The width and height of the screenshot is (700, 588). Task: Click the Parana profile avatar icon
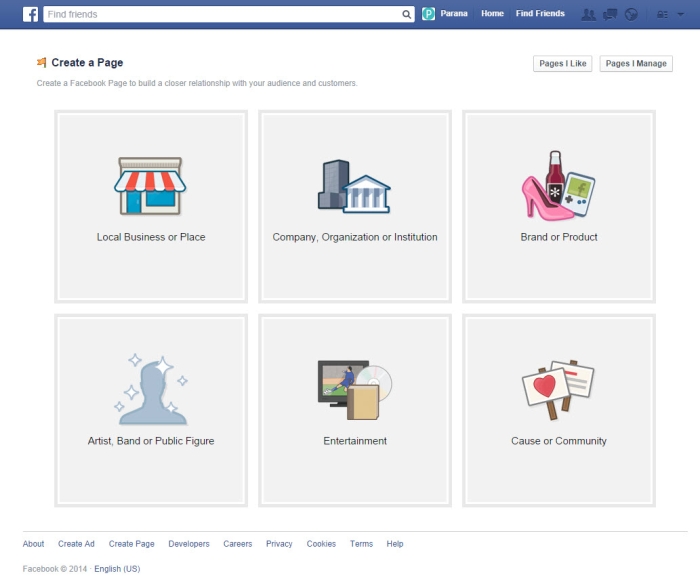pyautogui.click(x=429, y=14)
